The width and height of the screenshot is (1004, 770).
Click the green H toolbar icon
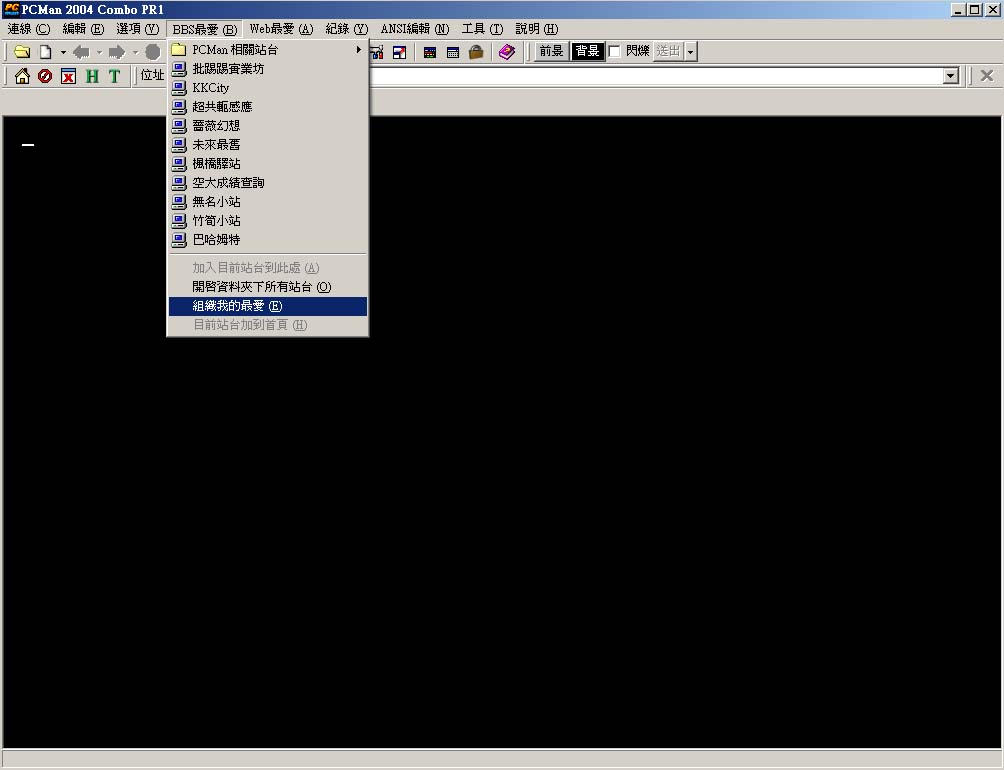point(92,76)
